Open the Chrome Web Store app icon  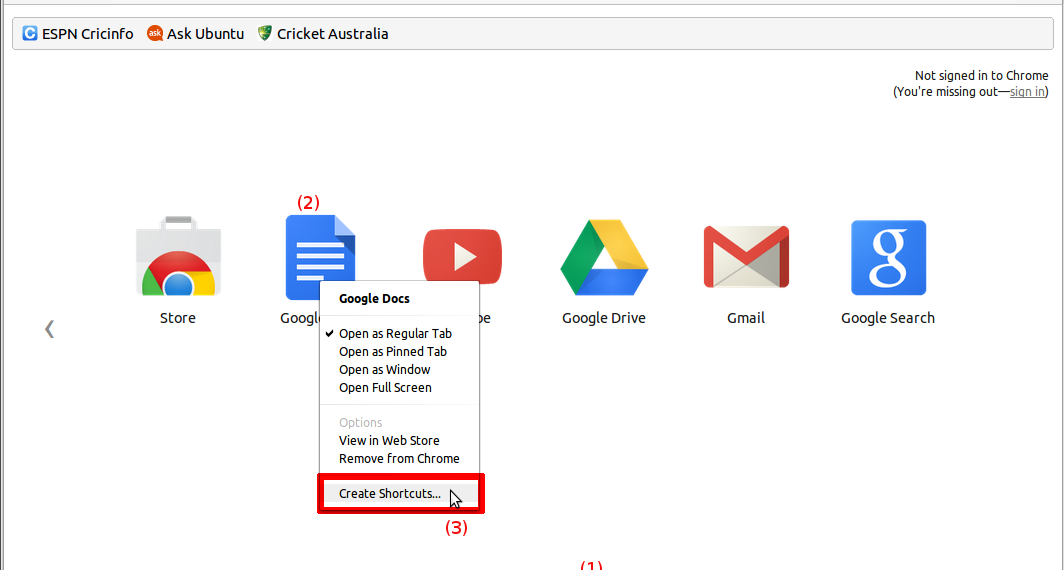pyautogui.click(x=178, y=256)
